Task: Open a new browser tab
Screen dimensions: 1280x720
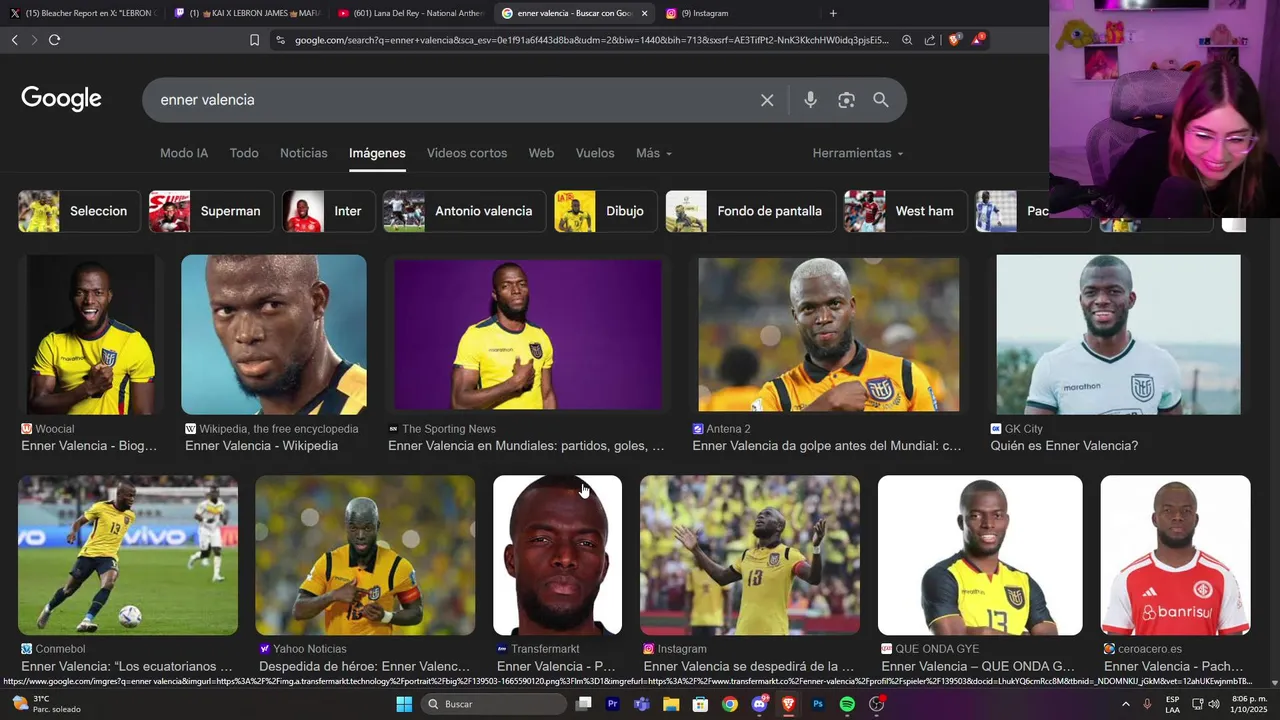Action: (x=833, y=13)
